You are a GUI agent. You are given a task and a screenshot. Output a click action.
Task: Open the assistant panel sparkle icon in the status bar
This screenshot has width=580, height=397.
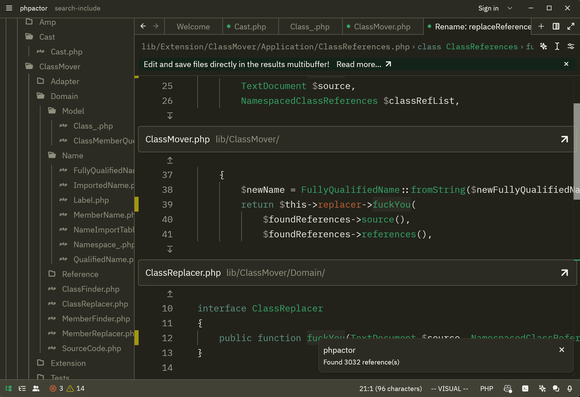542,388
